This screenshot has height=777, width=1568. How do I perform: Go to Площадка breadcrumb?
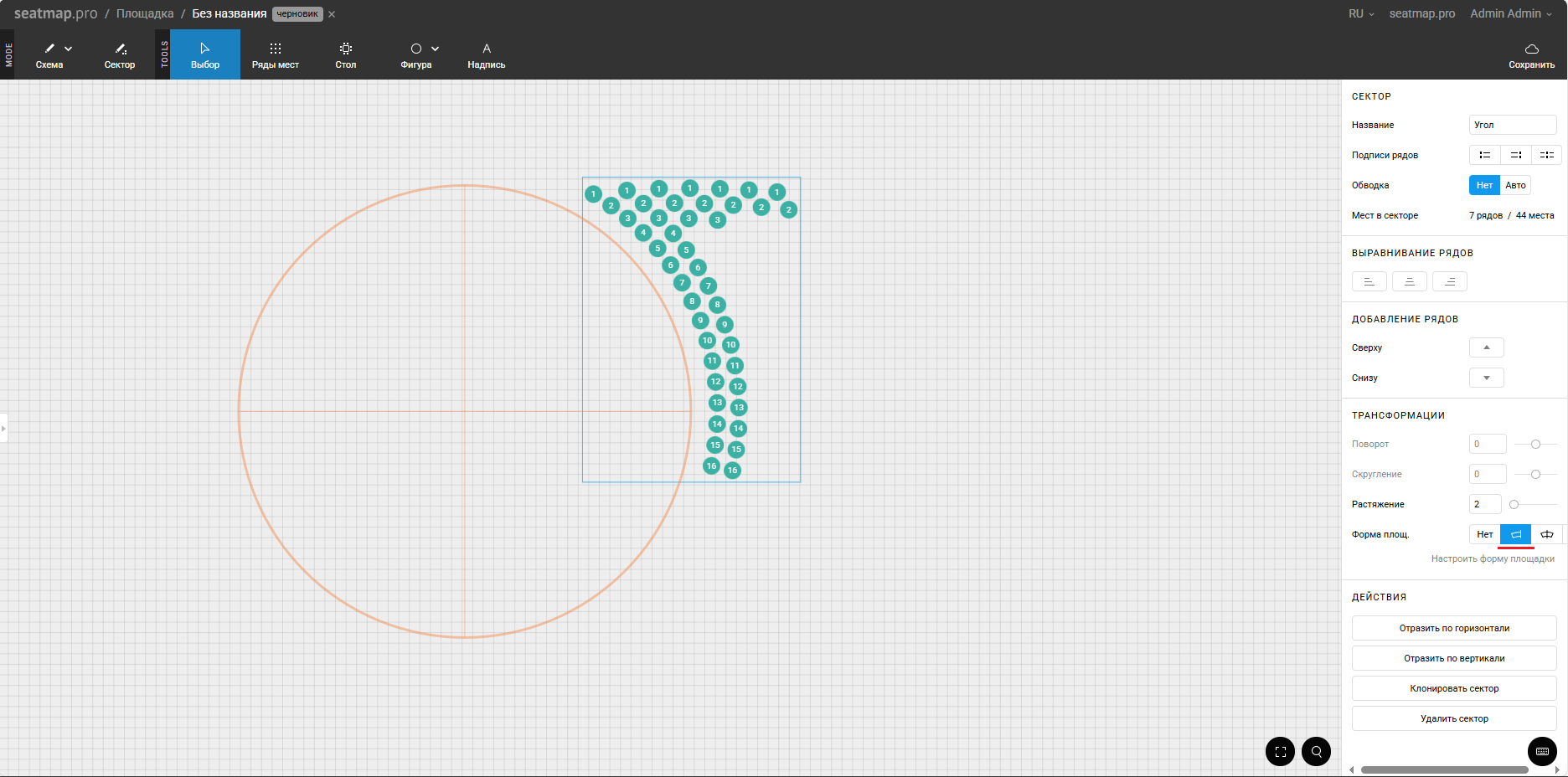[145, 13]
